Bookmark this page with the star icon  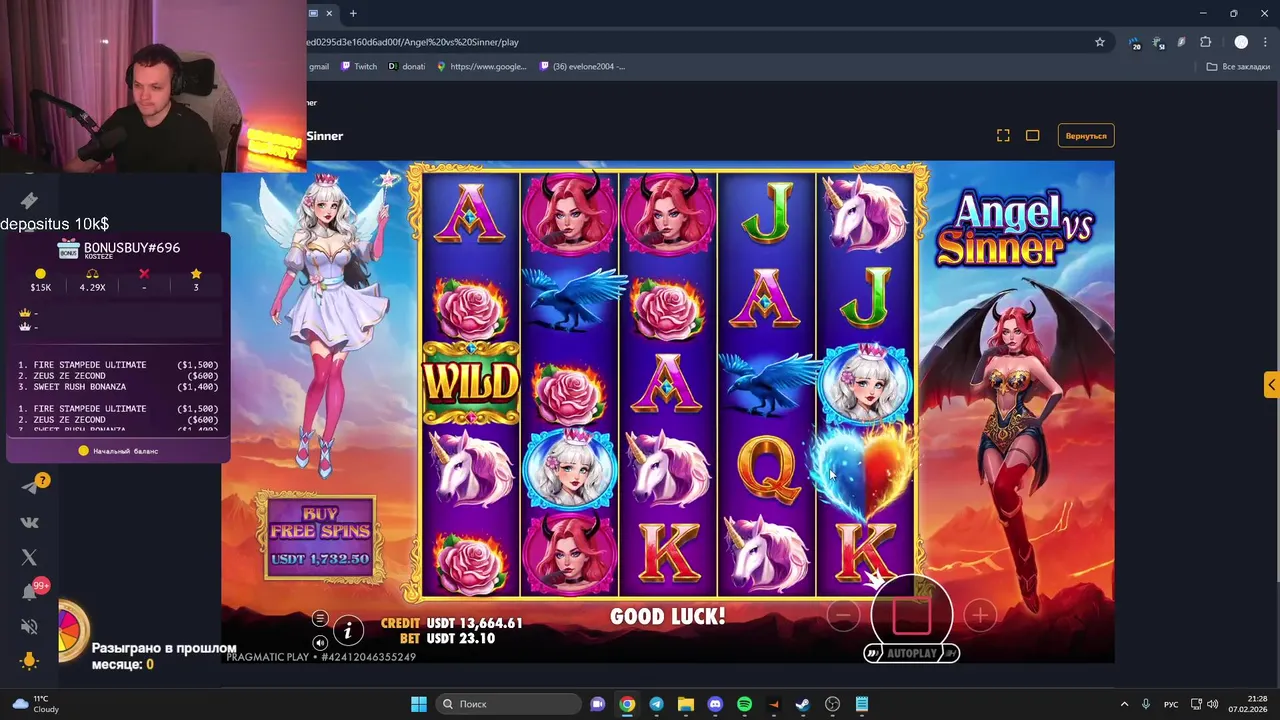[1100, 42]
